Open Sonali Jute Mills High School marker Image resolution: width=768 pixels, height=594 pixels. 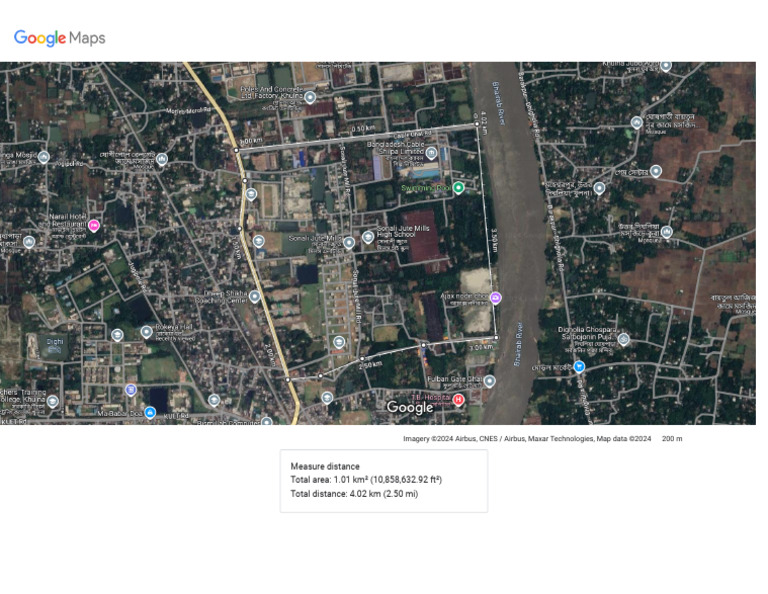pyautogui.click(x=368, y=237)
